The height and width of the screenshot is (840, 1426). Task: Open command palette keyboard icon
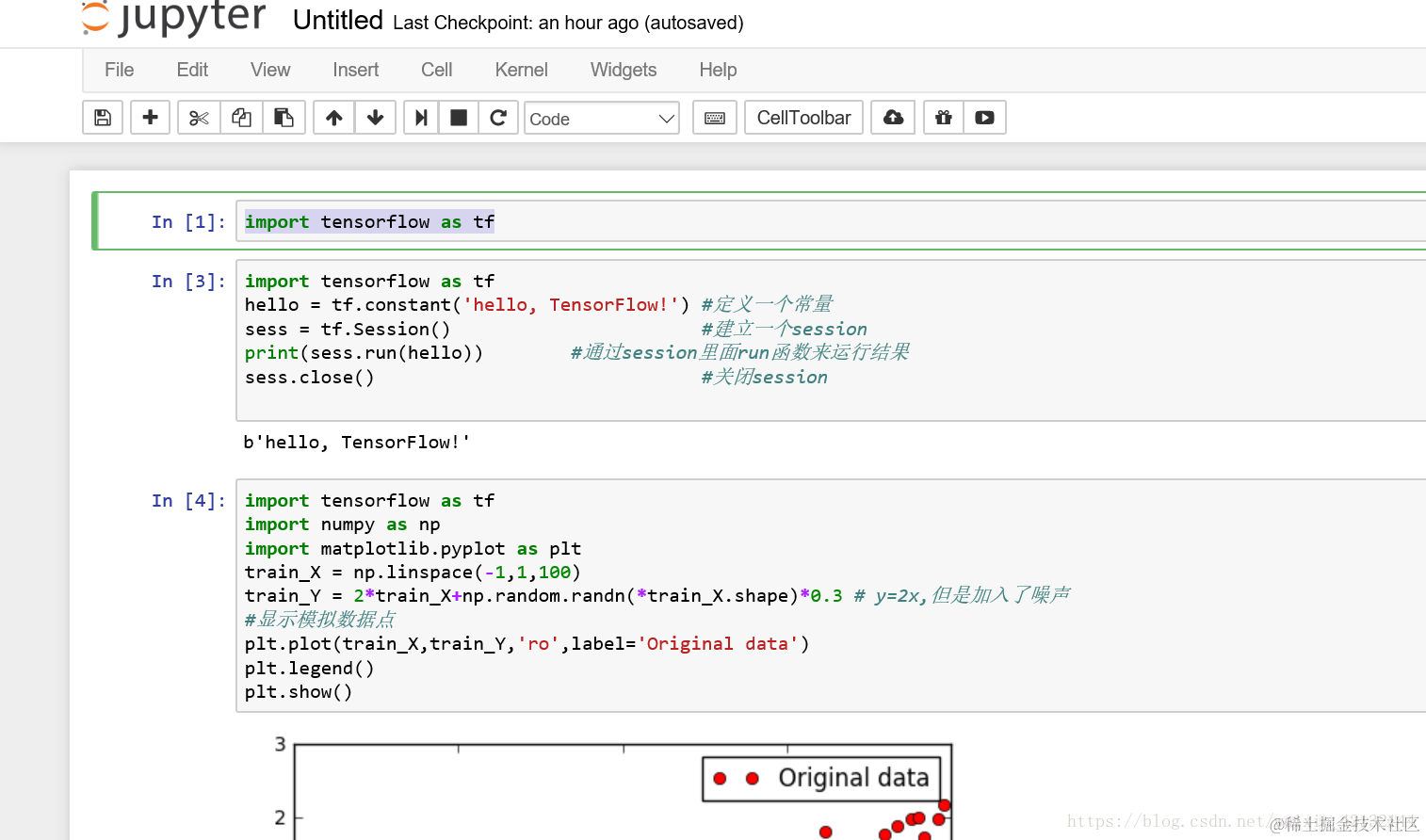coord(715,118)
